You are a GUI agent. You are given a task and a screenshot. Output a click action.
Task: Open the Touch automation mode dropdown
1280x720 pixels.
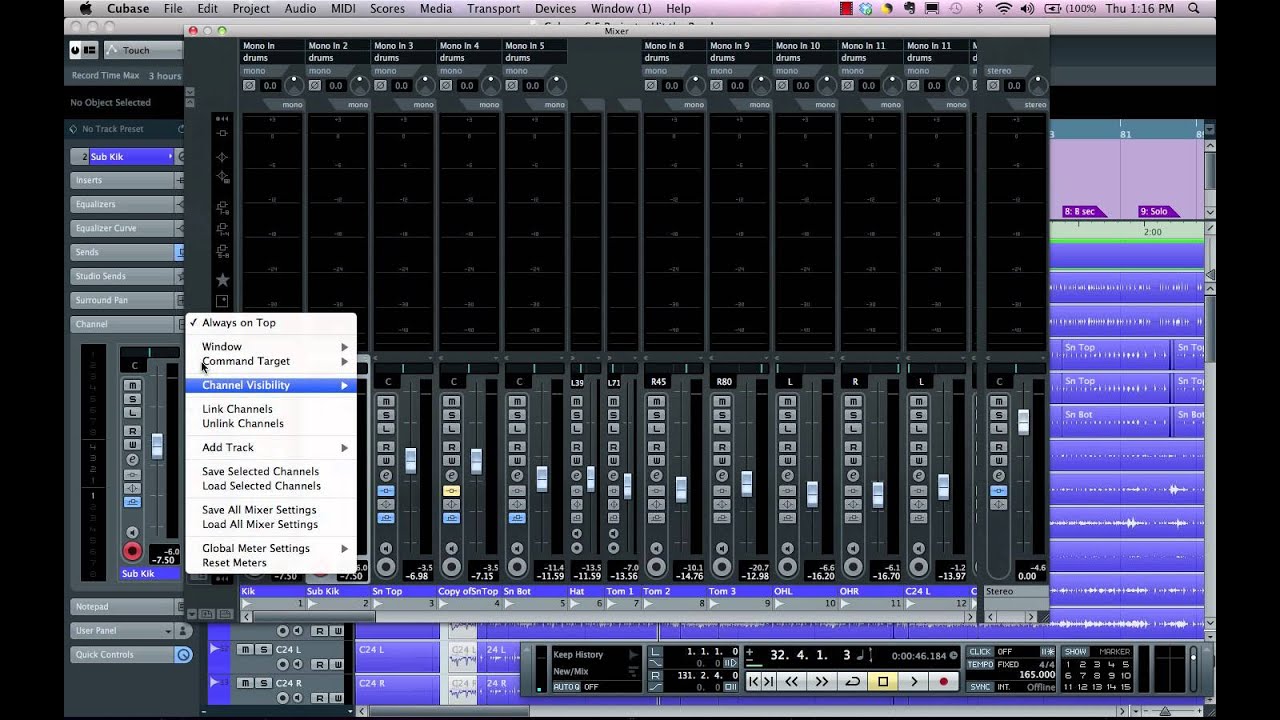coord(145,50)
